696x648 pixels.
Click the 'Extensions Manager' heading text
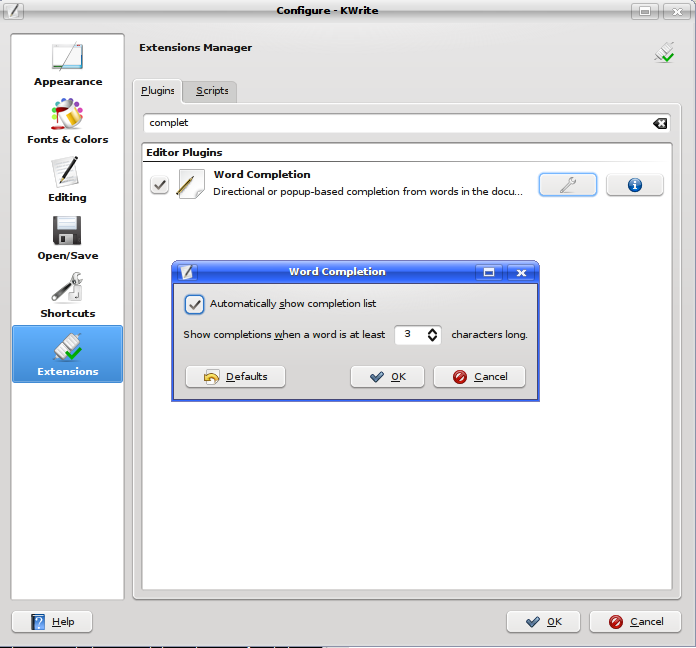195,47
